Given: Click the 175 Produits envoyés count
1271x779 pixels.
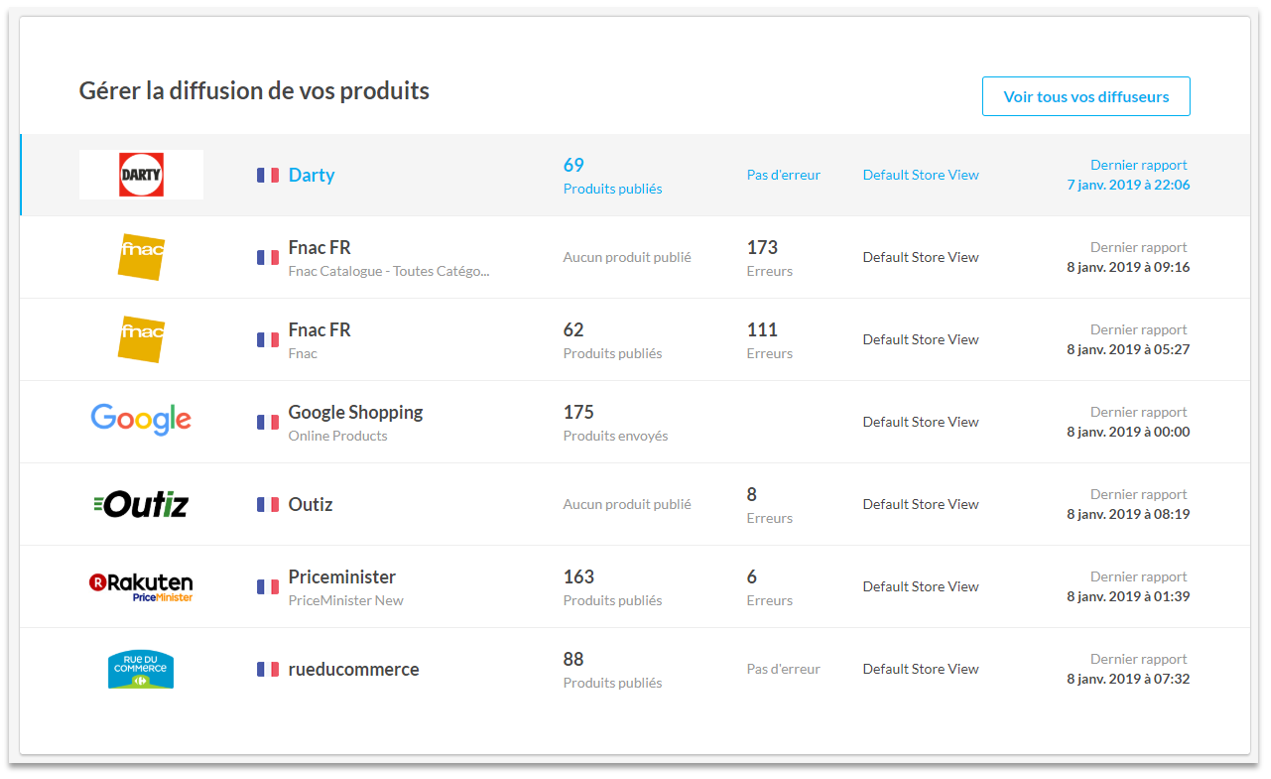Looking at the screenshot, I should pyautogui.click(x=615, y=423).
